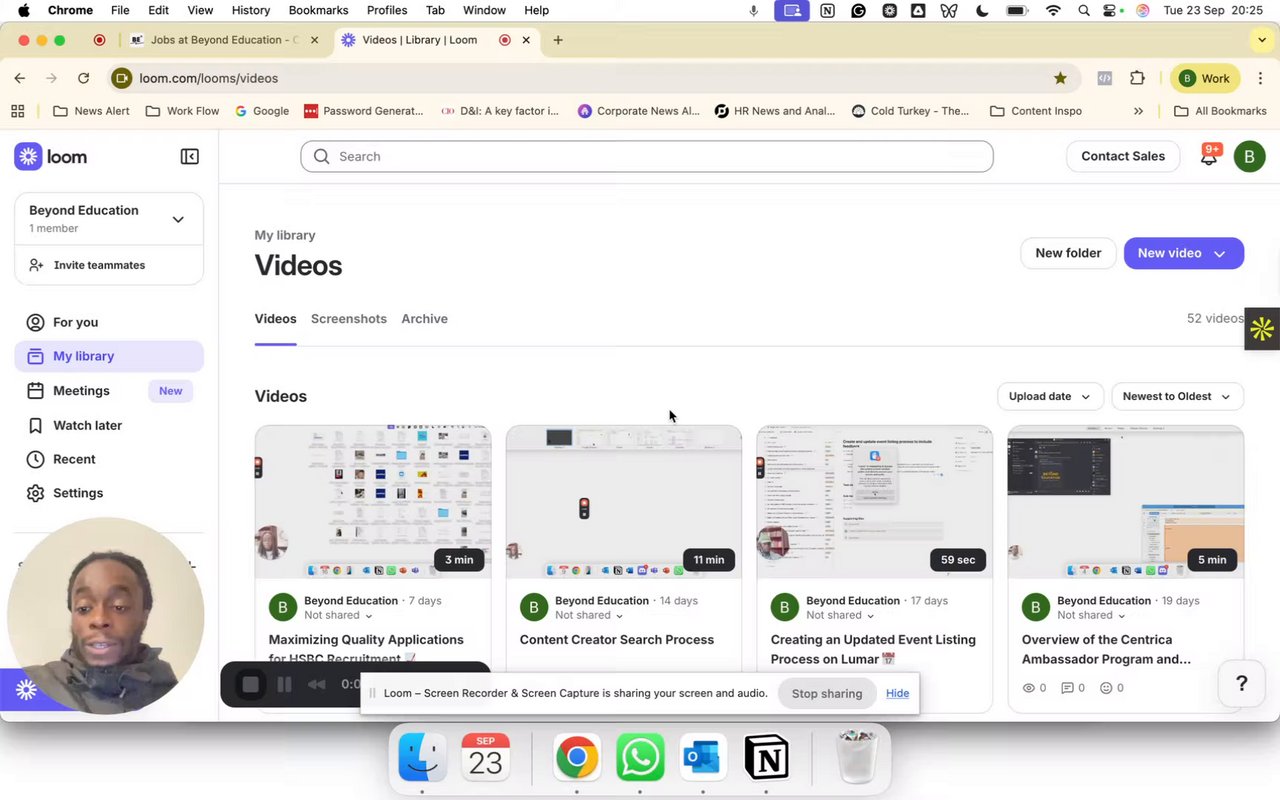Click the Wi-Fi icon in menu bar
1280x800 pixels.
click(x=1053, y=10)
